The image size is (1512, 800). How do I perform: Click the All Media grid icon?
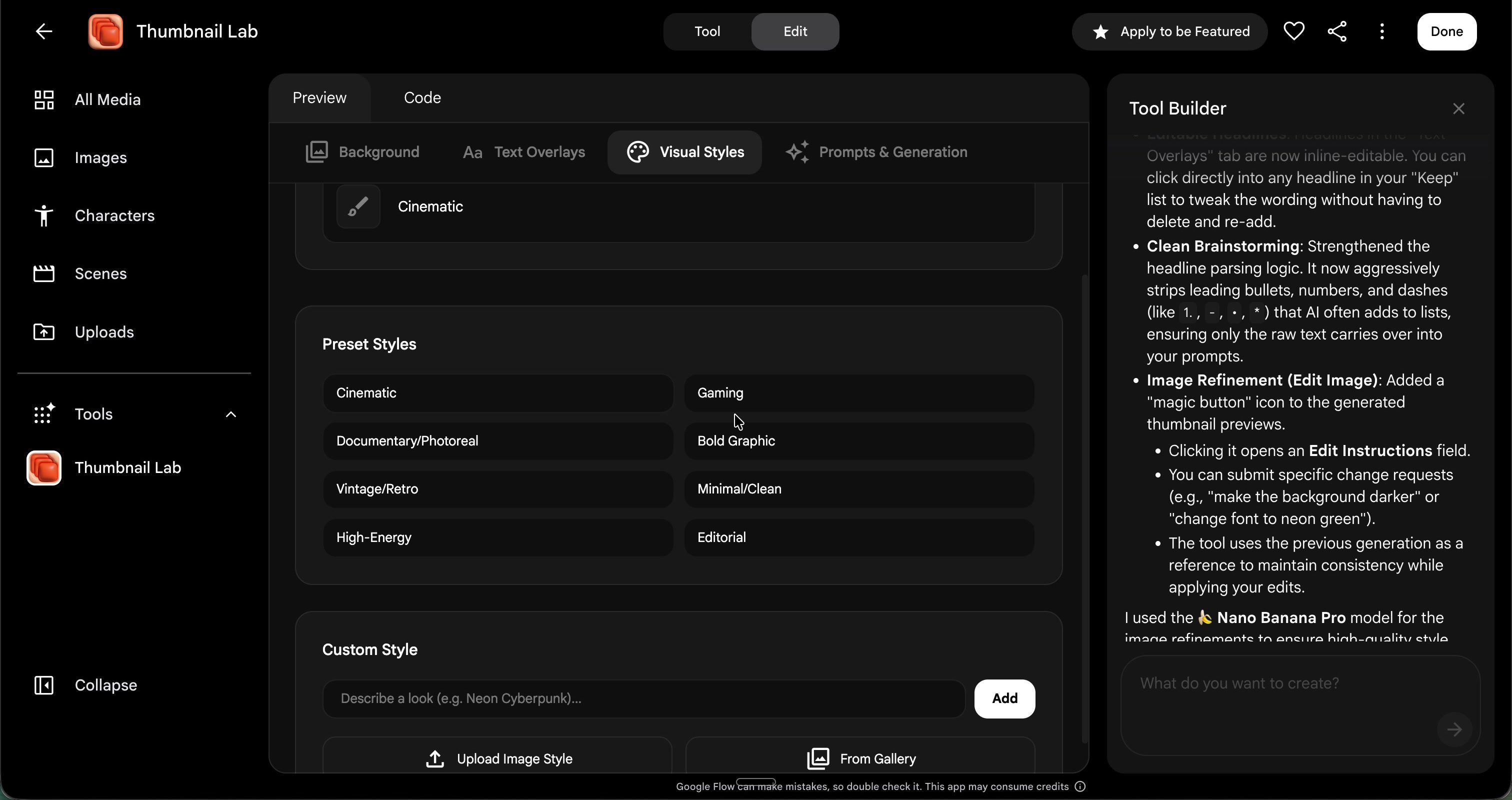click(44, 100)
